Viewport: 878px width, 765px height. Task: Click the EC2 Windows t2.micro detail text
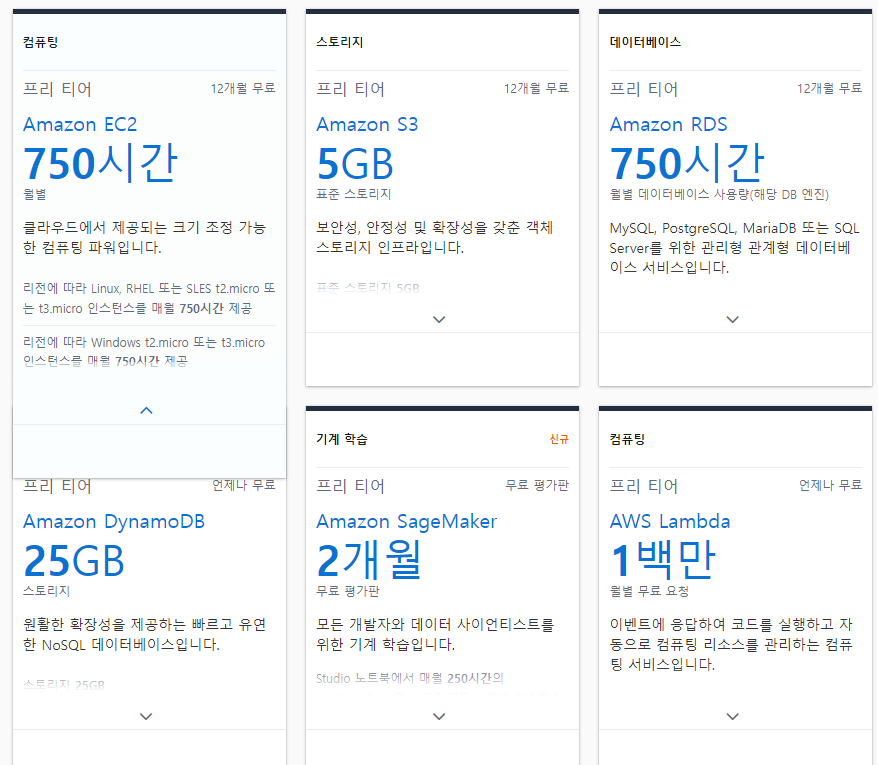[x=144, y=352]
